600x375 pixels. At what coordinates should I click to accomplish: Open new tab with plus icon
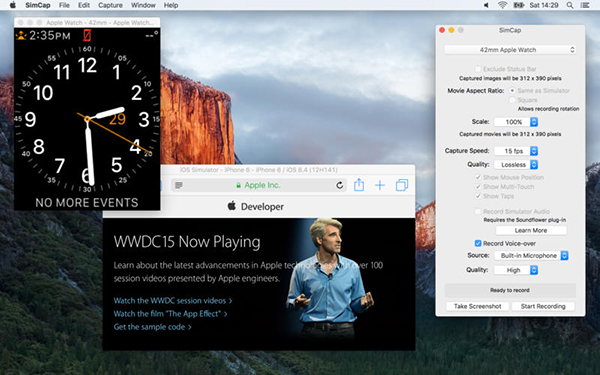380,186
